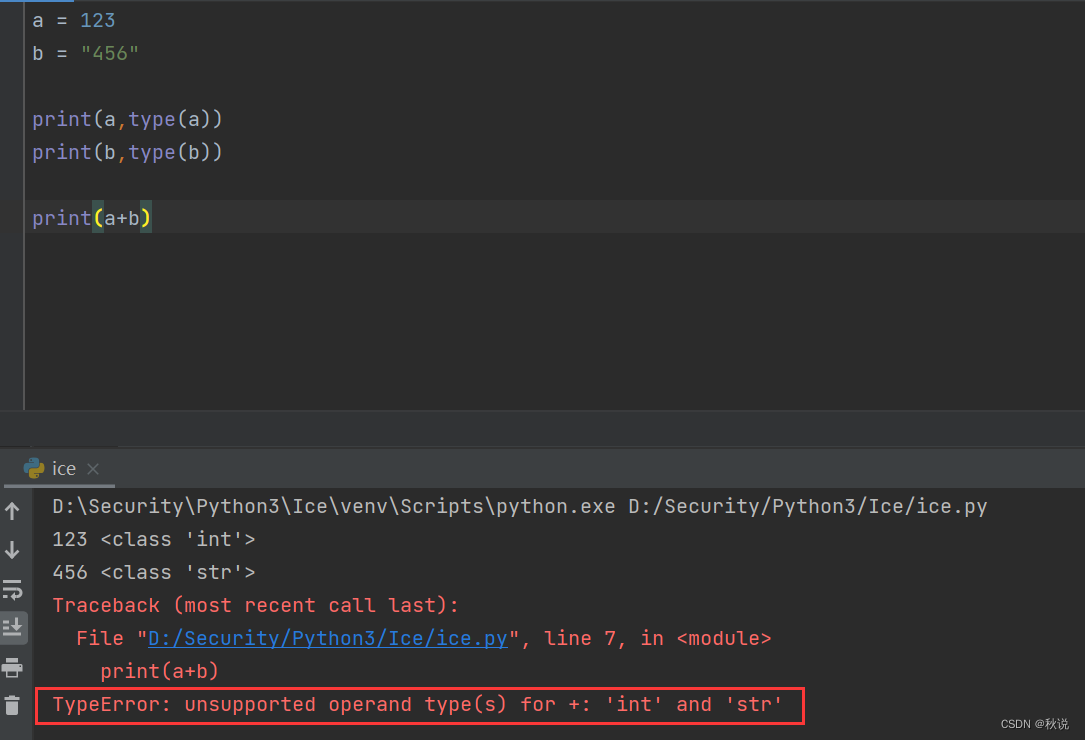The height and width of the screenshot is (740, 1085).
Task: Open the D:/Security/Python3/Ice/ice.py traceback link
Action: pos(328,638)
